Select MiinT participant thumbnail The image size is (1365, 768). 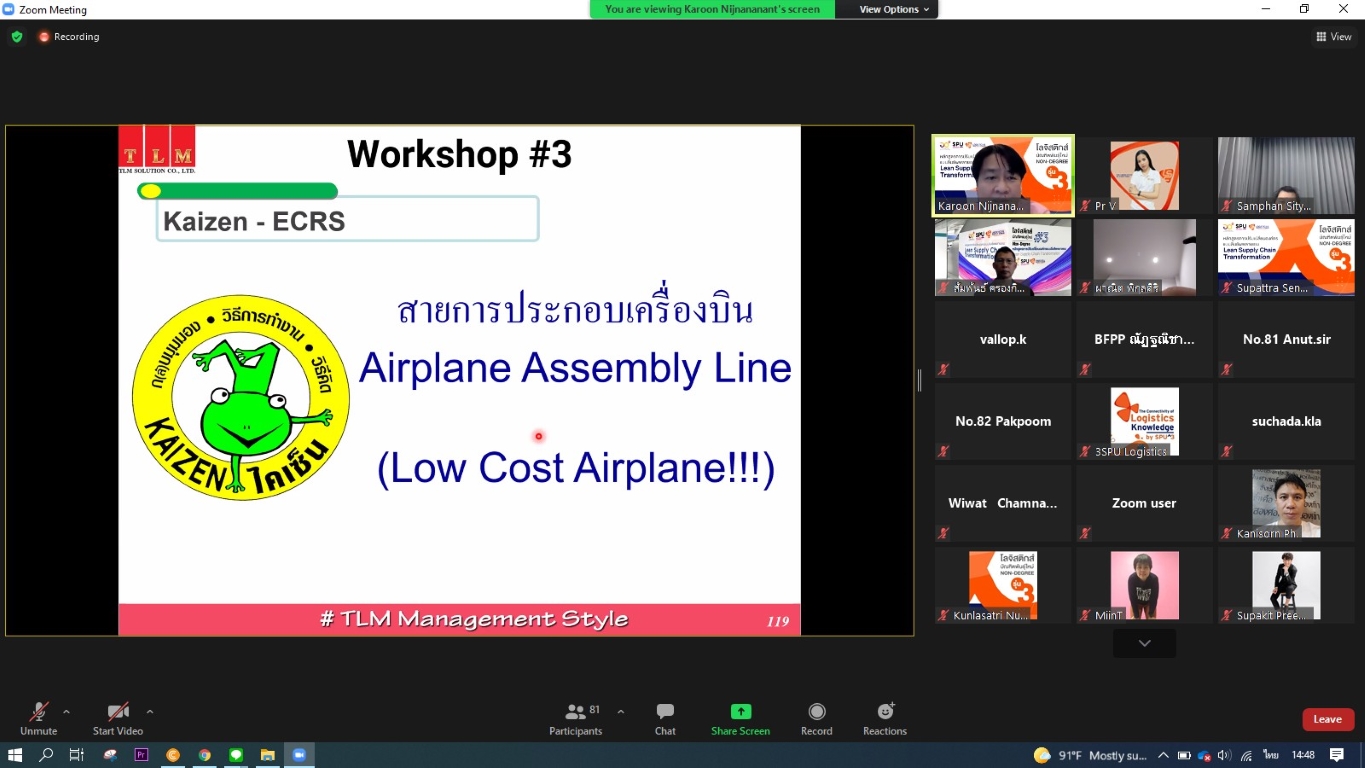point(1145,586)
